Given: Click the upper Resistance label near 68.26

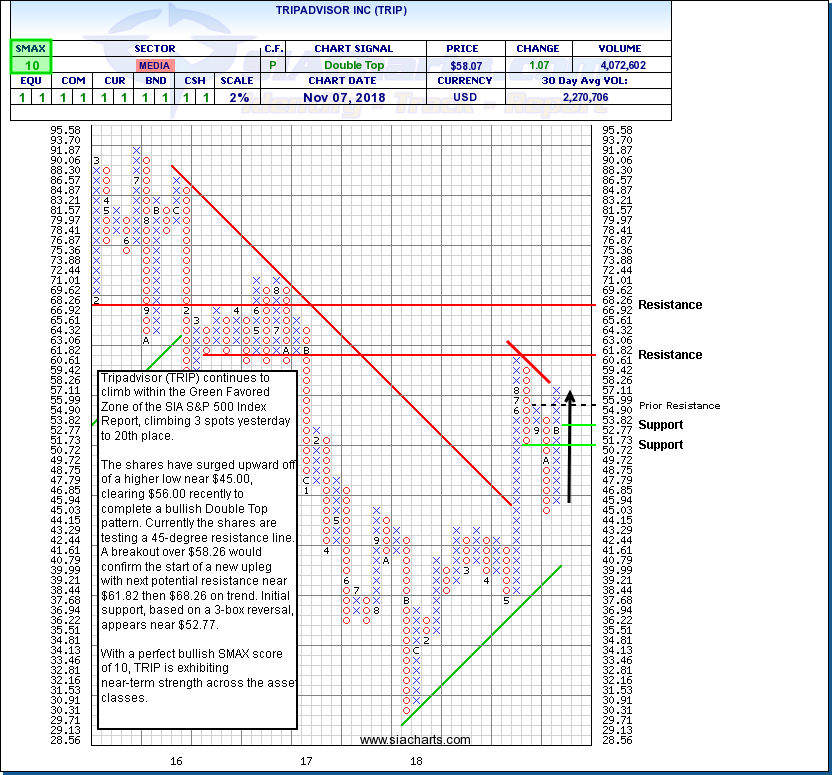Looking at the screenshot, I should (x=670, y=305).
